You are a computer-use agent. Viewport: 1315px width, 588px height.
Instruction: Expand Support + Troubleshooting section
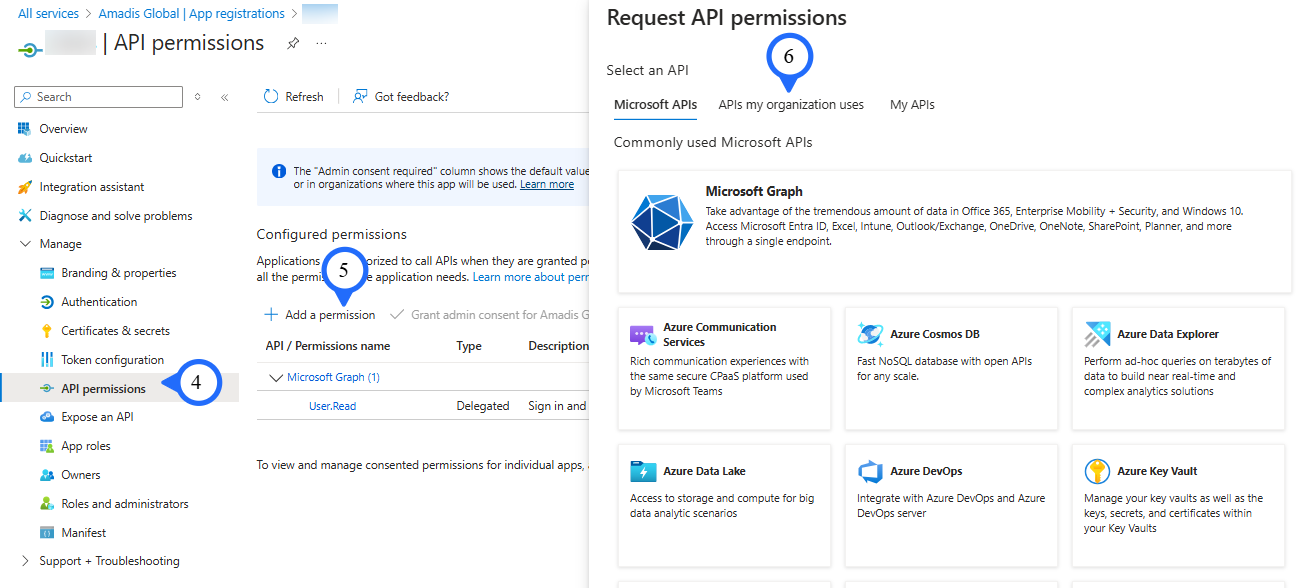[25, 561]
